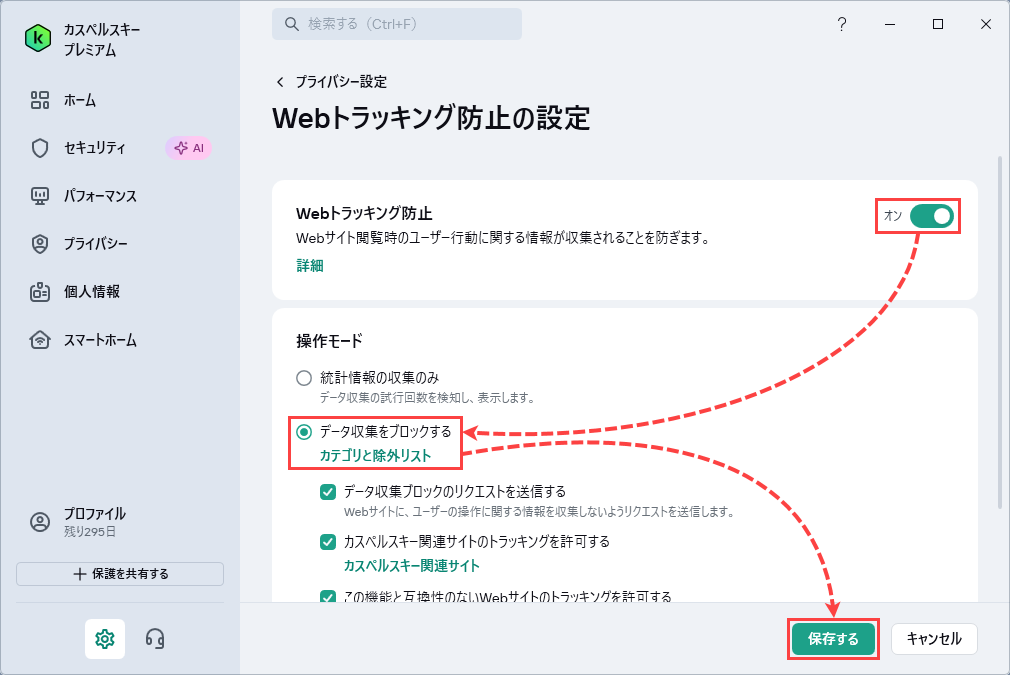Screen dimensions: 1010x675
Task: Click 保護を共有する button
Action: pos(120,574)
